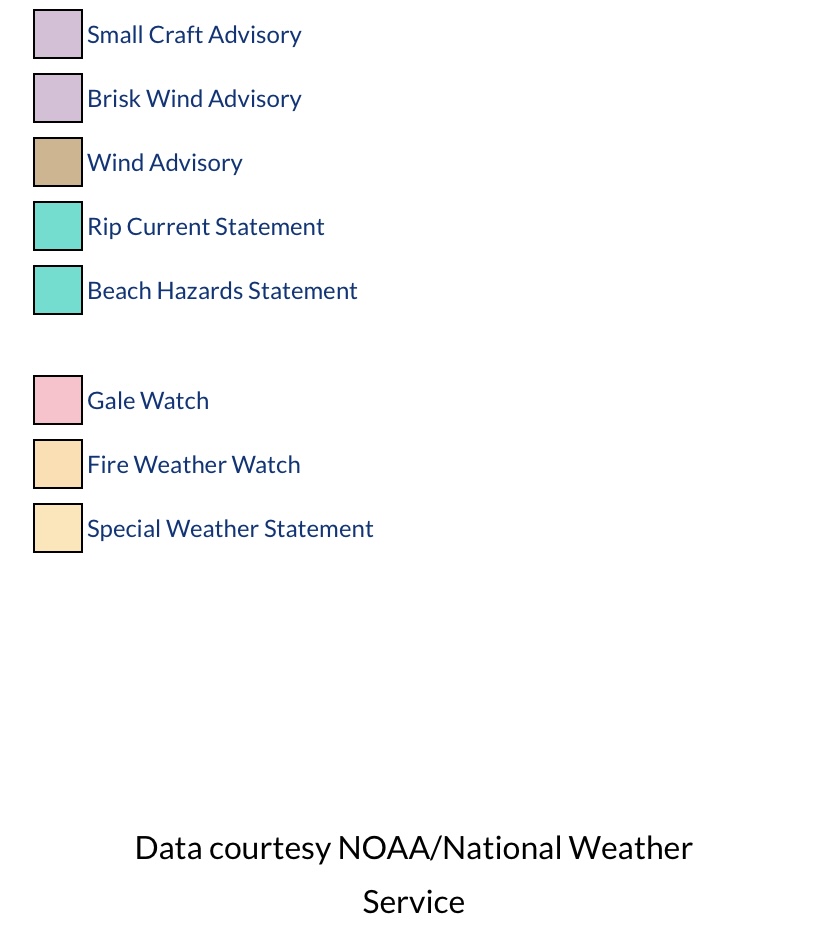
Task: Click the word Statement in Rip Current Statement
Action: (269, 226)
